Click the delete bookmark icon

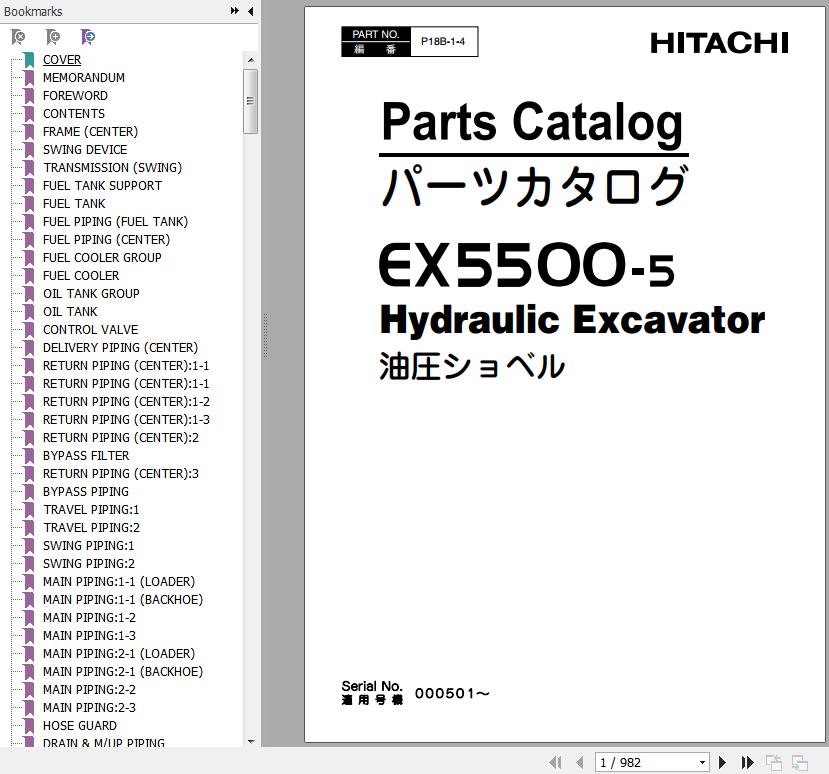pyautogui.click(x=18, y=37)
